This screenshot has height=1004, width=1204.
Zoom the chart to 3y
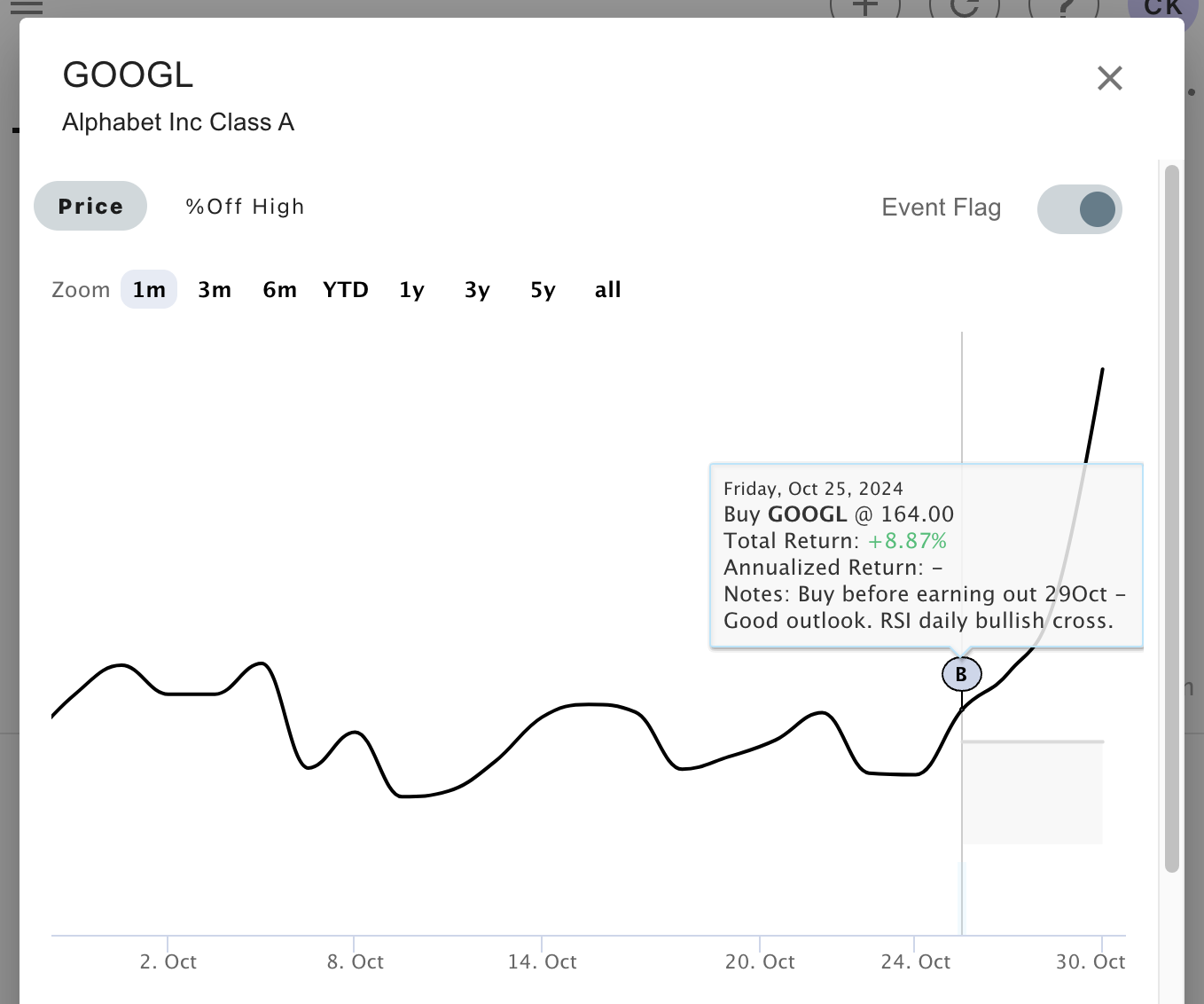(477, 290)
